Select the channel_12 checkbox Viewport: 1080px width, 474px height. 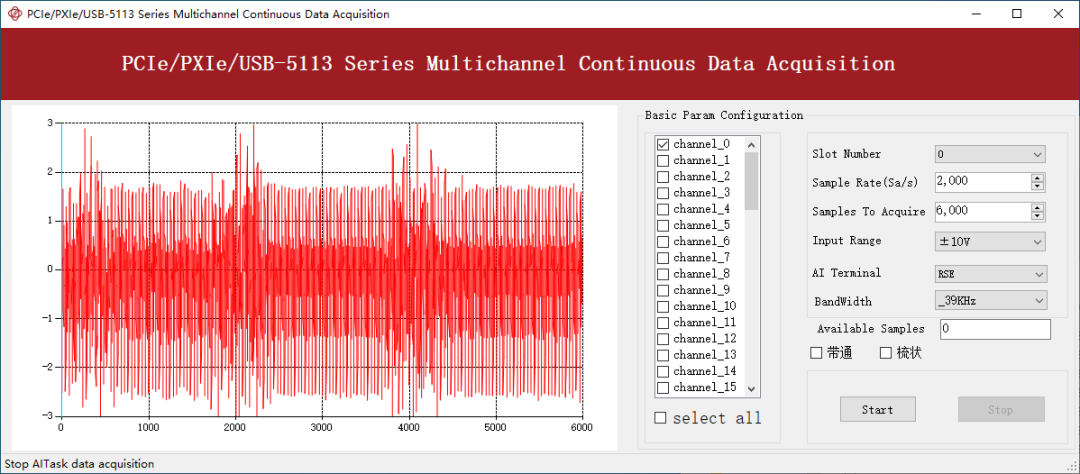coord(663,339)
